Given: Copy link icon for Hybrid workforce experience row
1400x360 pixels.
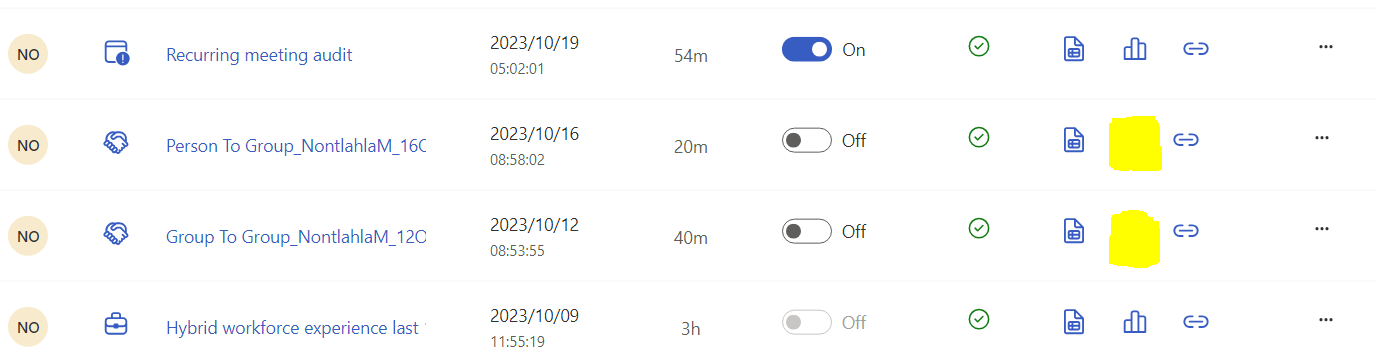Looking at the screenshot, I should [1196, 322].
